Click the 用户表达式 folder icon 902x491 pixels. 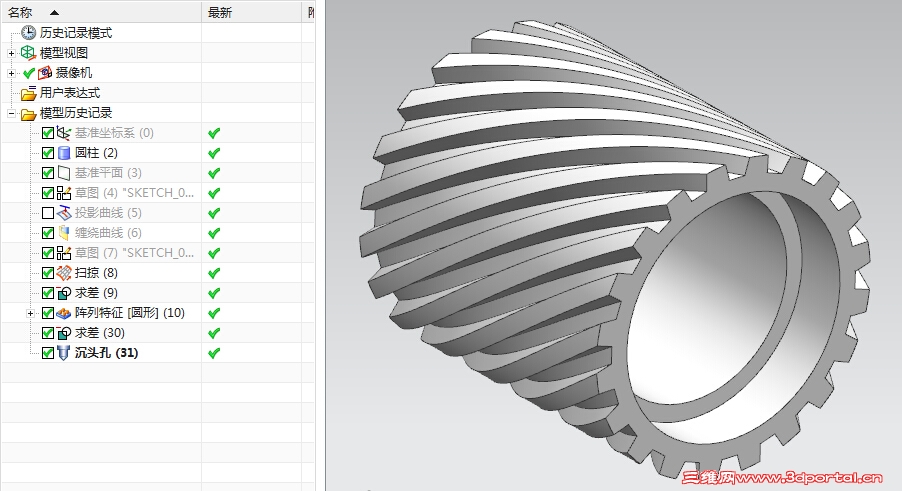pyautogui.click(x=28, y=93)
